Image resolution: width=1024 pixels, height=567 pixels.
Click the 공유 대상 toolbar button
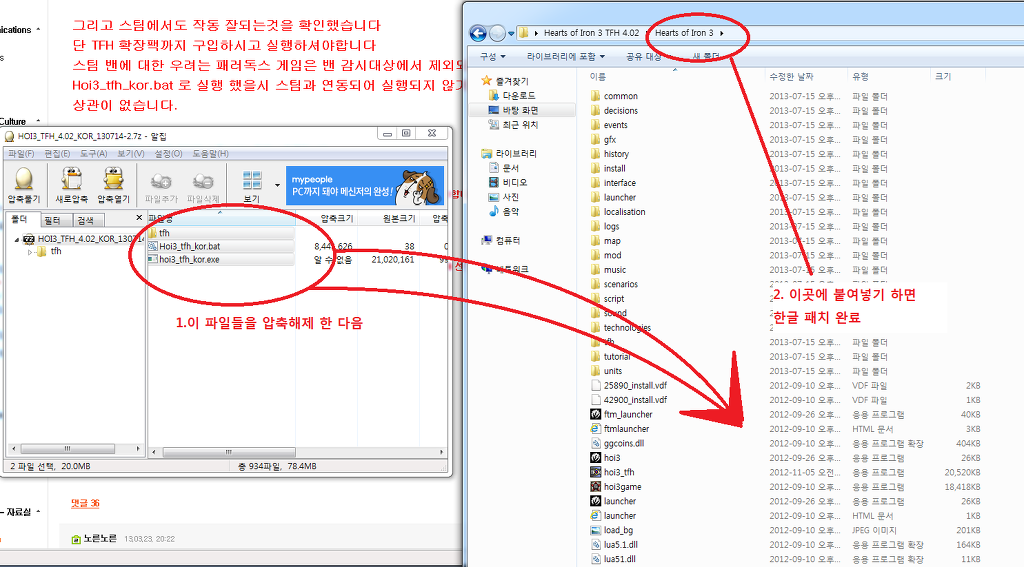tap(644, 57)
